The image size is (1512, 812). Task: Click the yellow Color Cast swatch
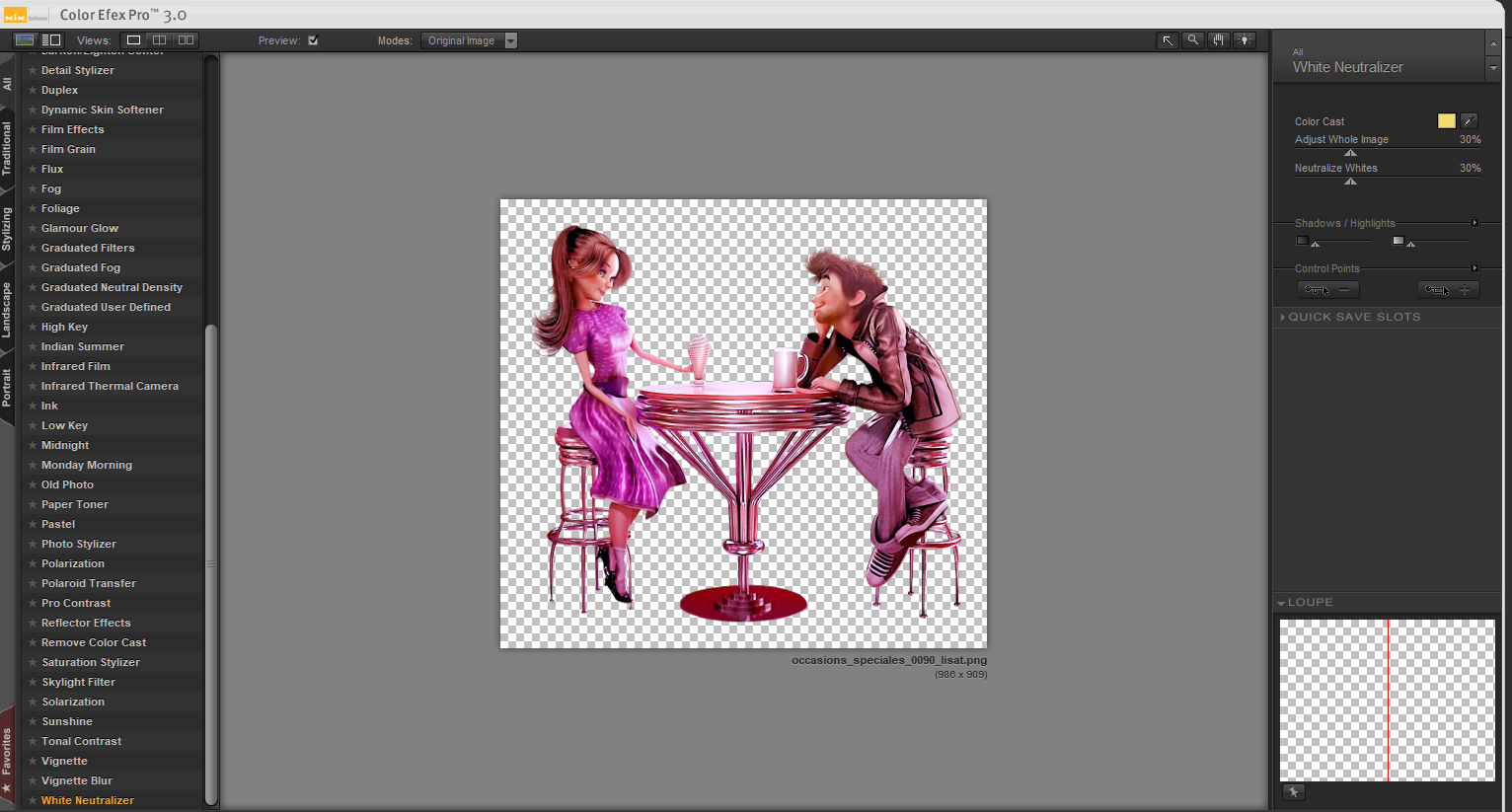click(x=1446, y=120)
